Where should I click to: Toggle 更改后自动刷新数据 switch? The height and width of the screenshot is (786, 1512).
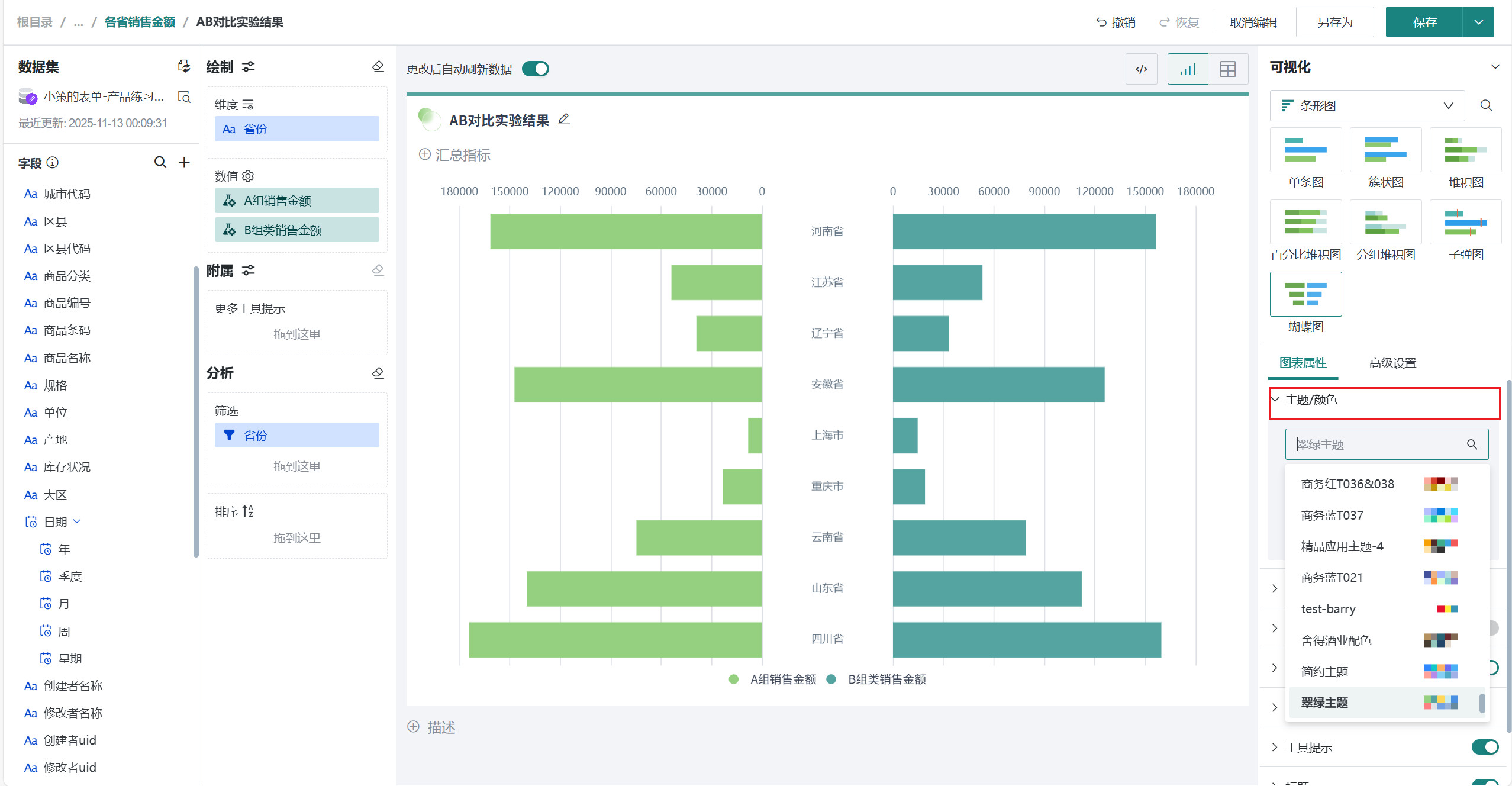tap(536, 69)
